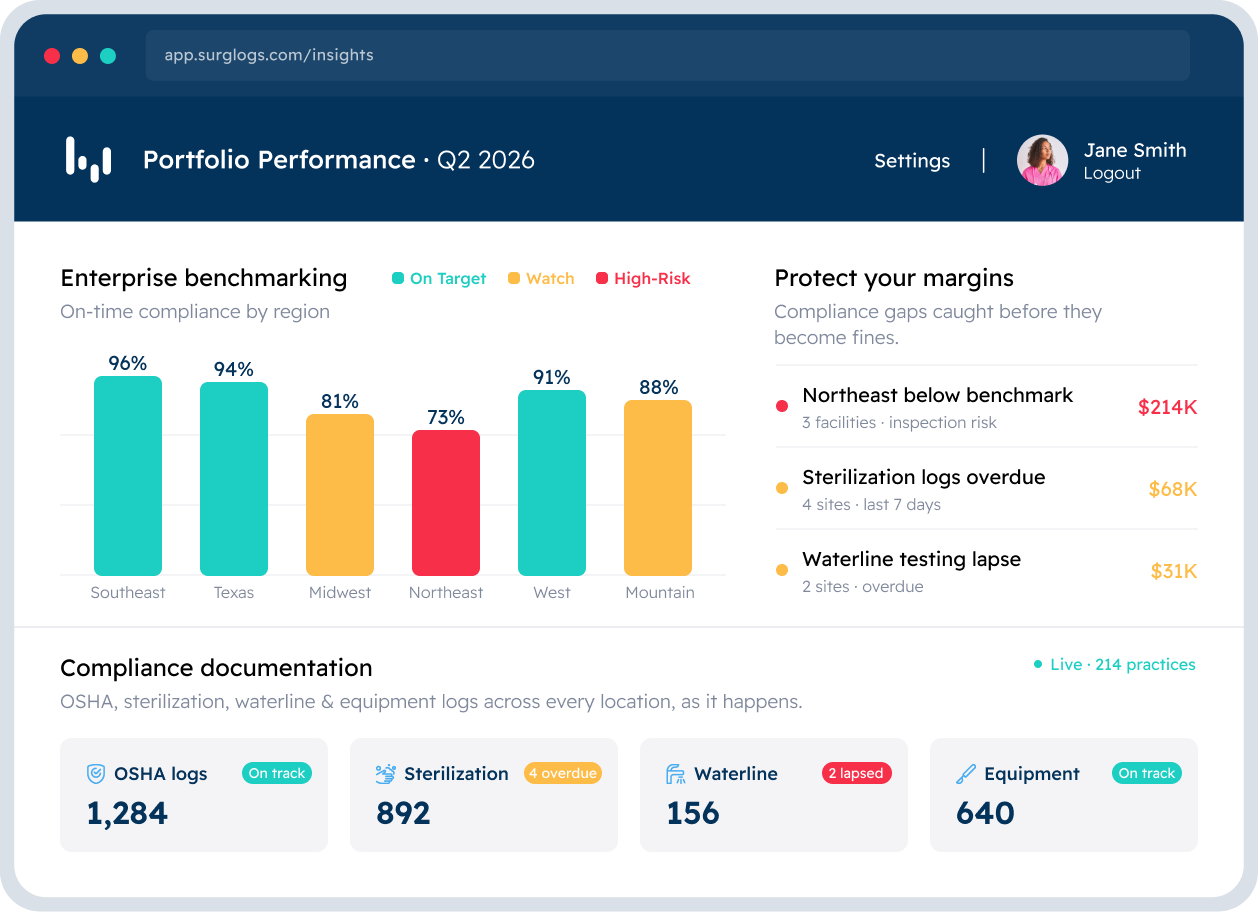Click the 'On-time compliance by region' subtitle
Image resolution: width=1258 pixels, height=912 pixels.
(195, 312)
